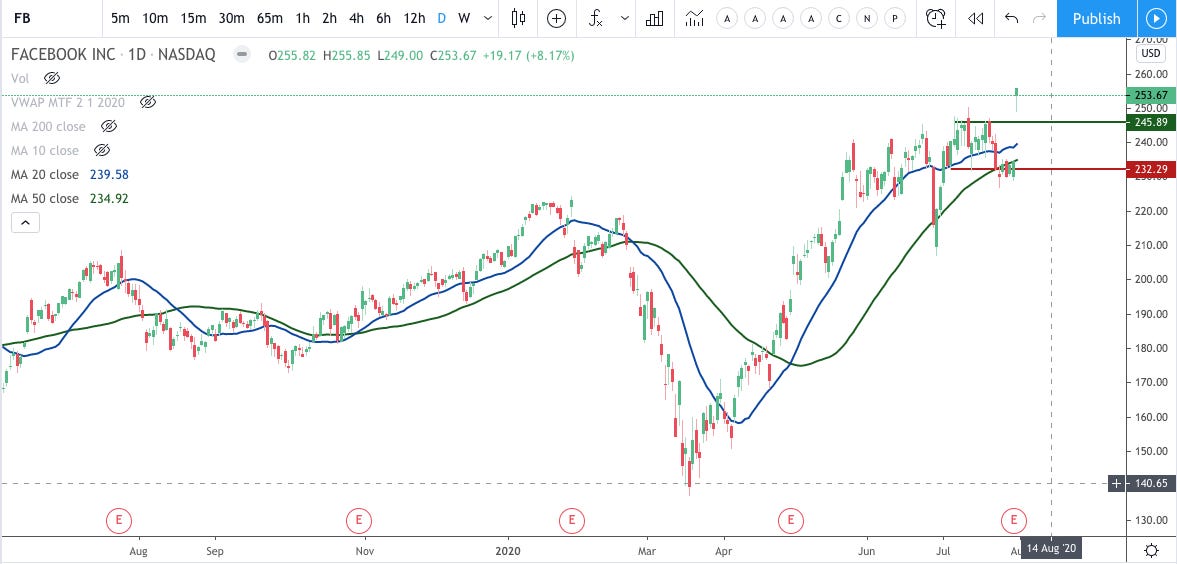Viewport: 1177px width, 564px height.
Task: Toggle the MA 10 close eye icon
Action: pos(102,150)
